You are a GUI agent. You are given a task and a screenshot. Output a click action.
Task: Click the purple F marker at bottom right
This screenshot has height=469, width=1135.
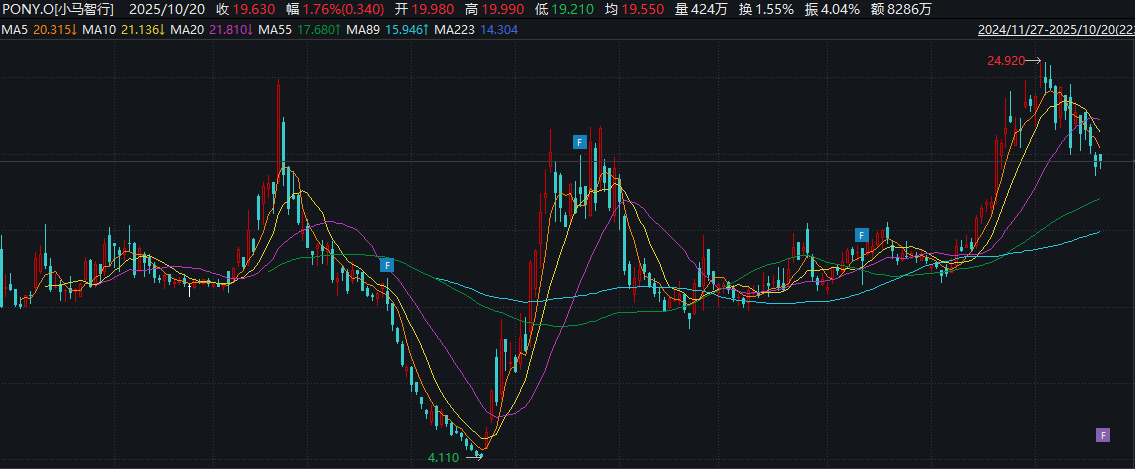[x=1103, y=435]
